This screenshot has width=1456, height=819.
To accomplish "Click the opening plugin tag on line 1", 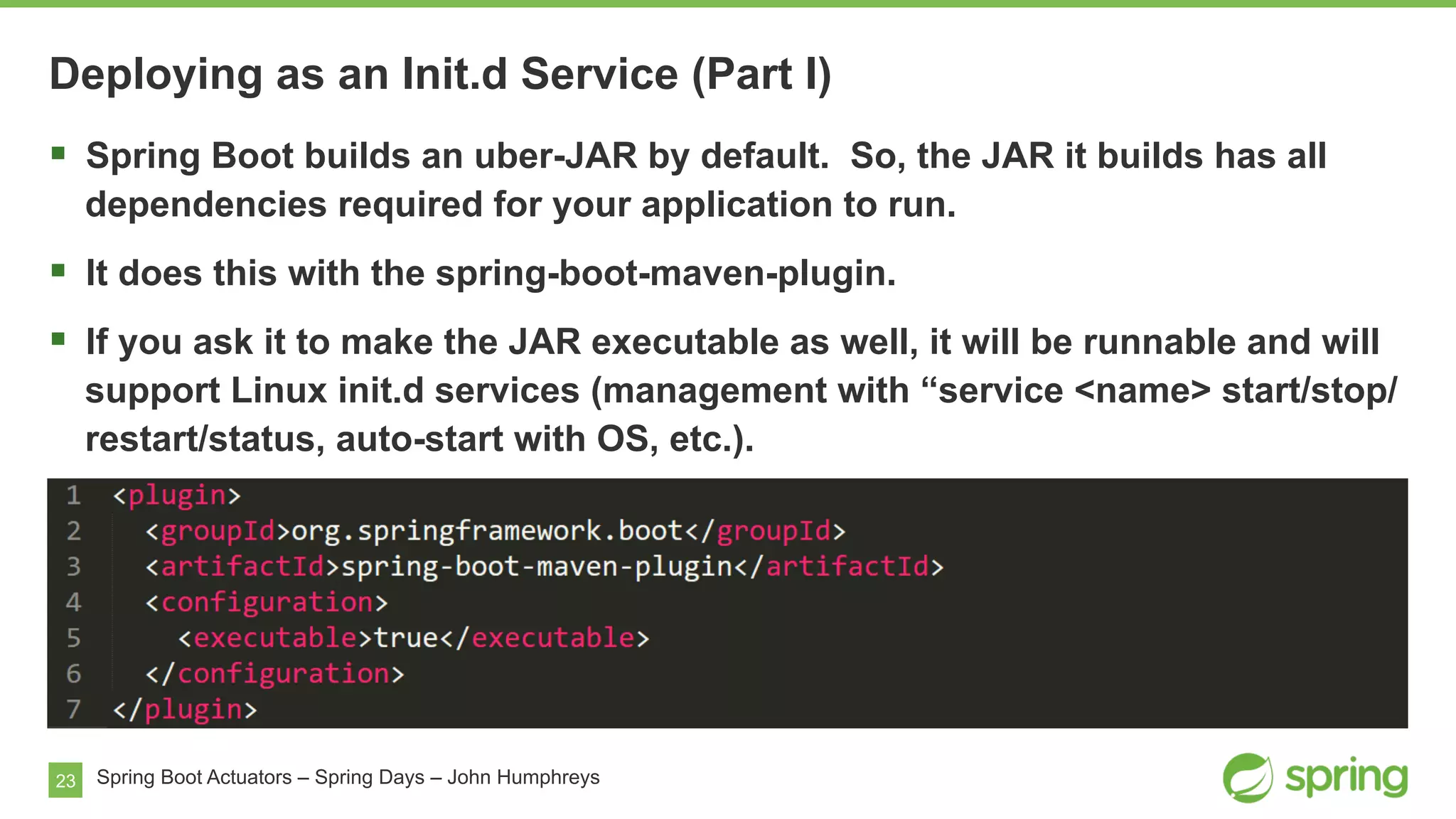I will coord(177,496).
